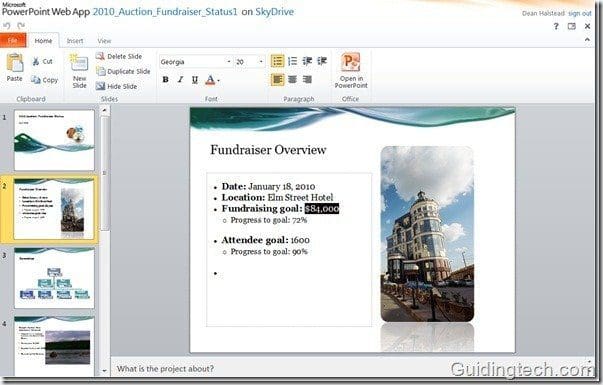
Task: Toggle Italic formatting
Action: [180, 80]
